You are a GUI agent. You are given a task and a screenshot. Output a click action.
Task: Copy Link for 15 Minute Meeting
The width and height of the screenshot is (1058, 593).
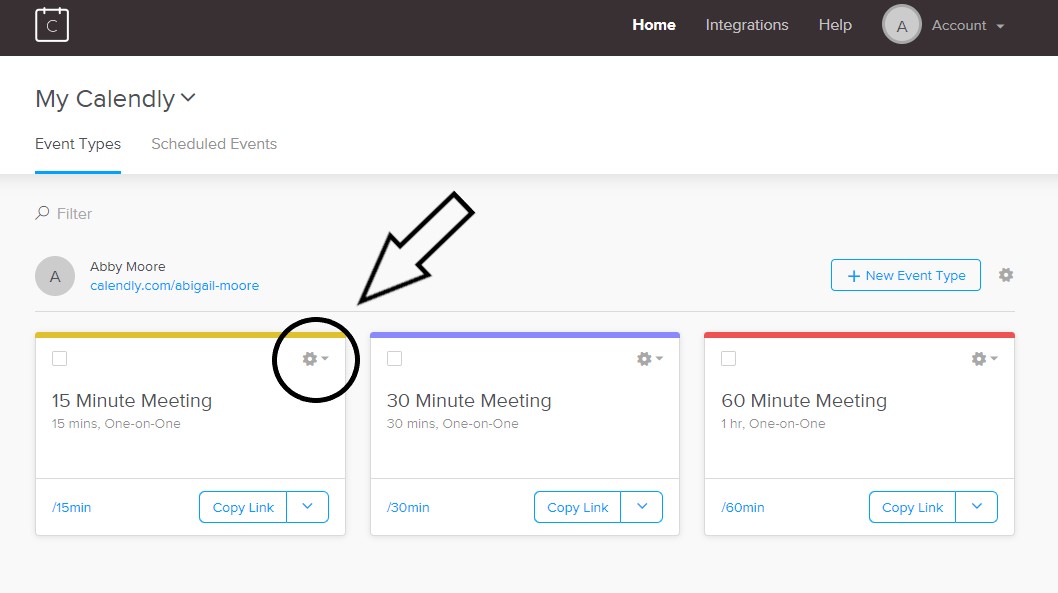pos(243,507)
